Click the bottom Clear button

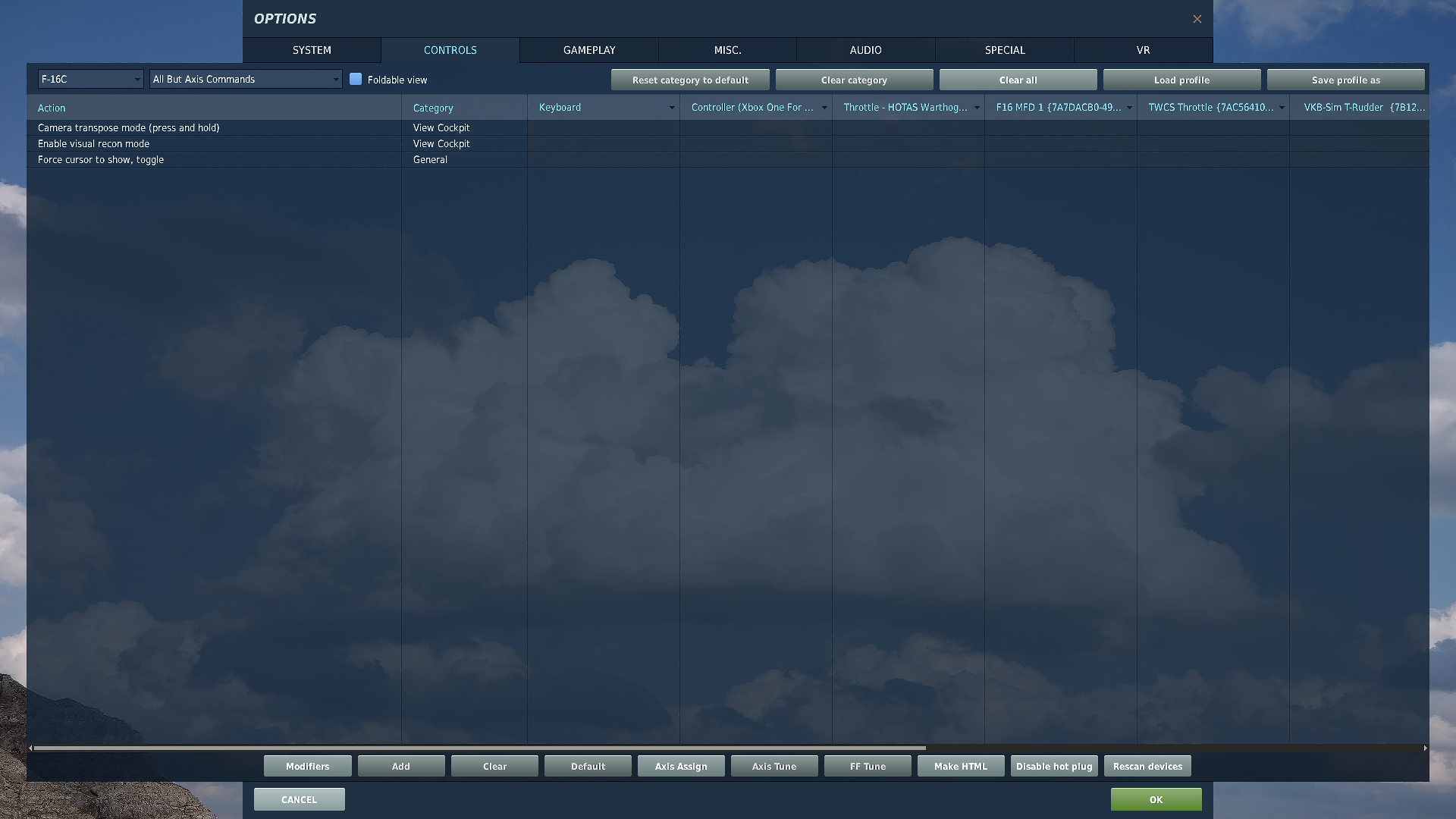click(x=494, y=766)
